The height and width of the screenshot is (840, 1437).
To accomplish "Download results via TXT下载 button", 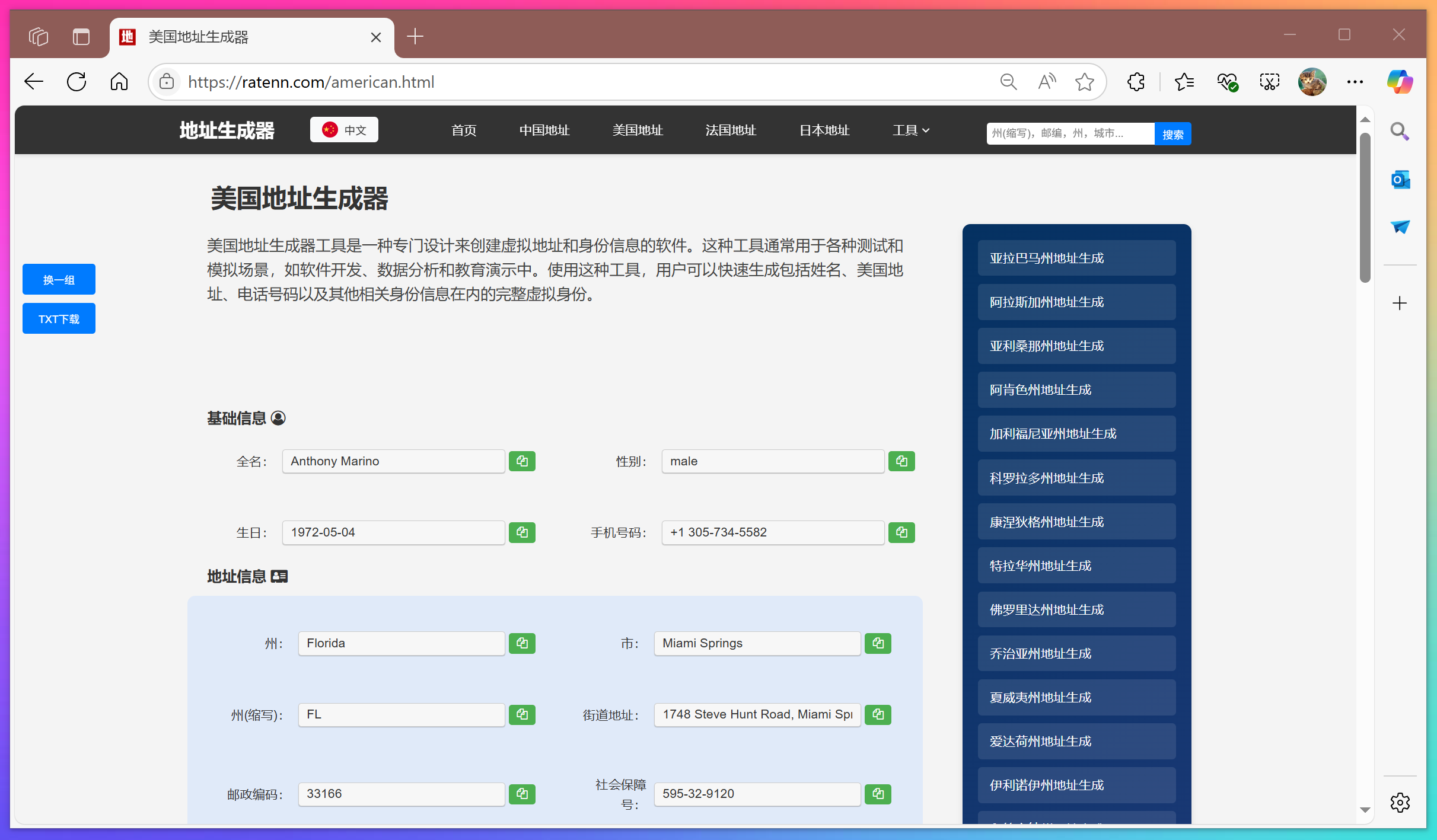I will [59, 318].
